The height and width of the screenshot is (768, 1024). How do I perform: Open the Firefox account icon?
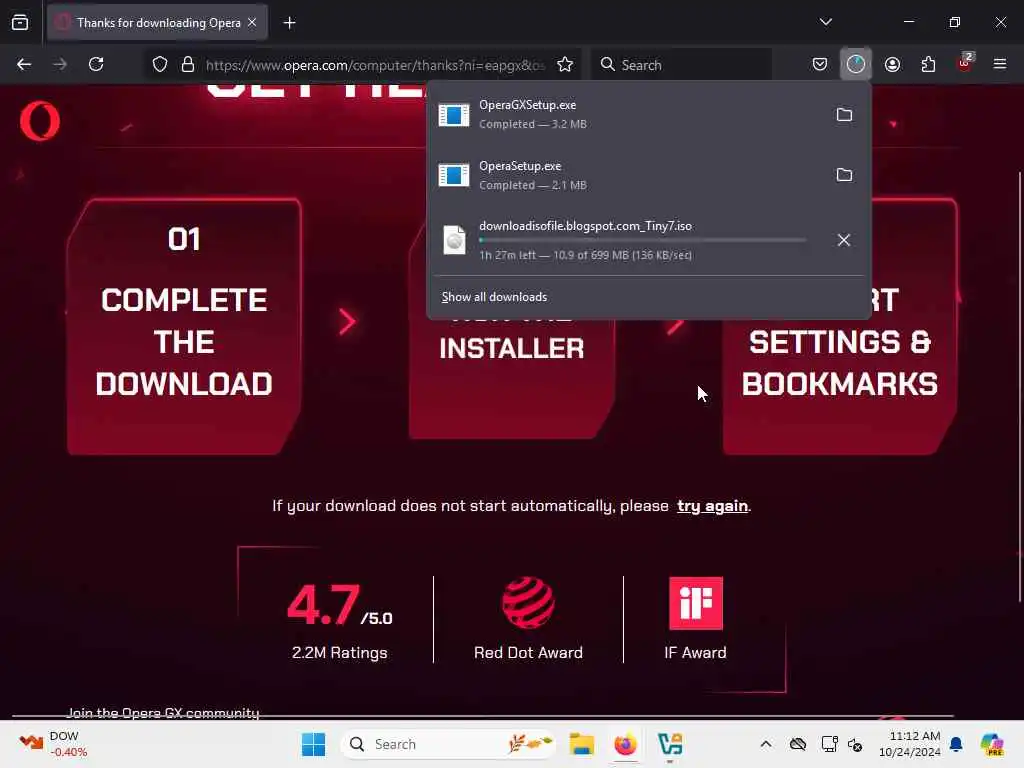click(892, 64)
